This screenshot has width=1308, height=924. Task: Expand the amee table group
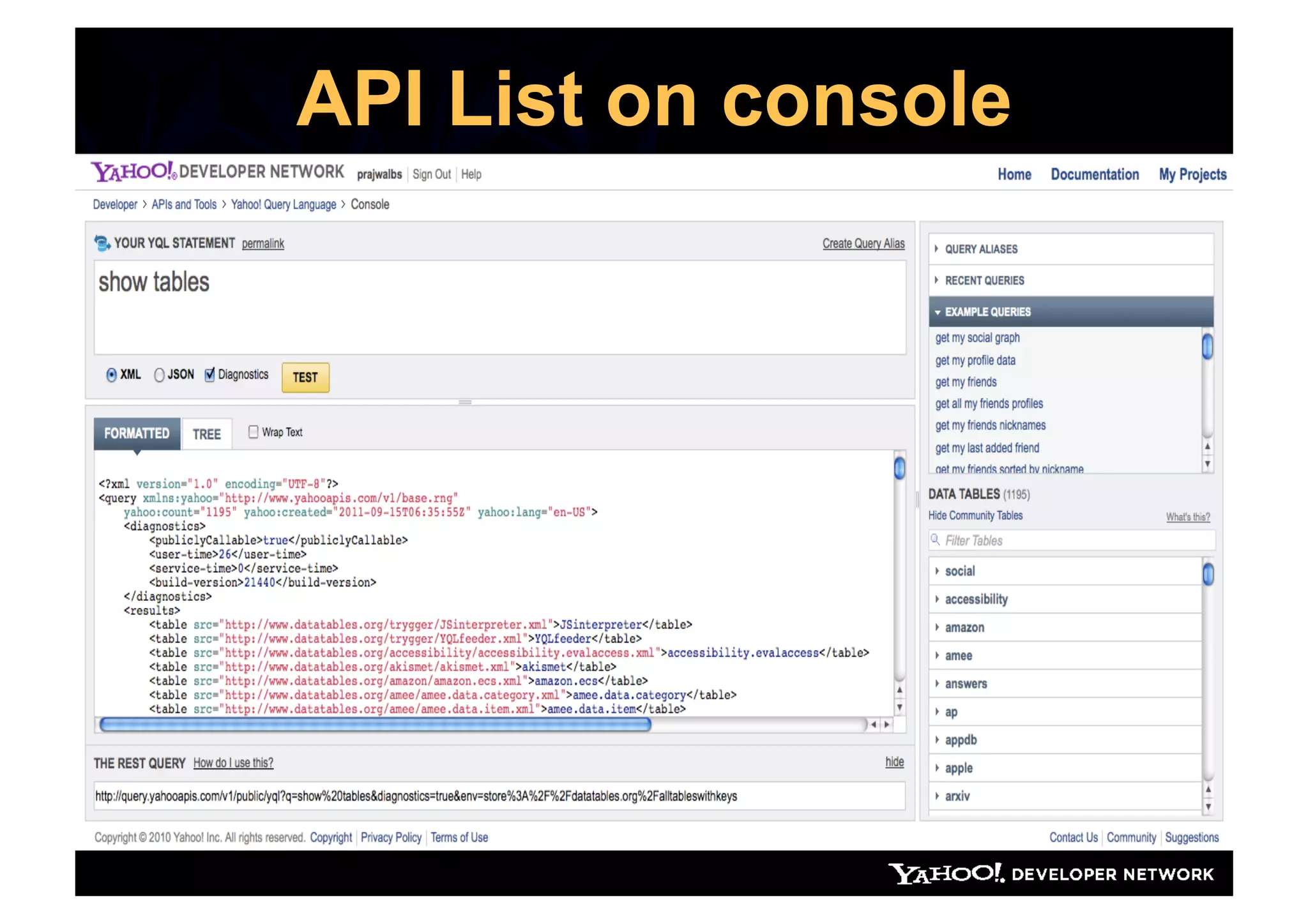(x=1065, y=655)
